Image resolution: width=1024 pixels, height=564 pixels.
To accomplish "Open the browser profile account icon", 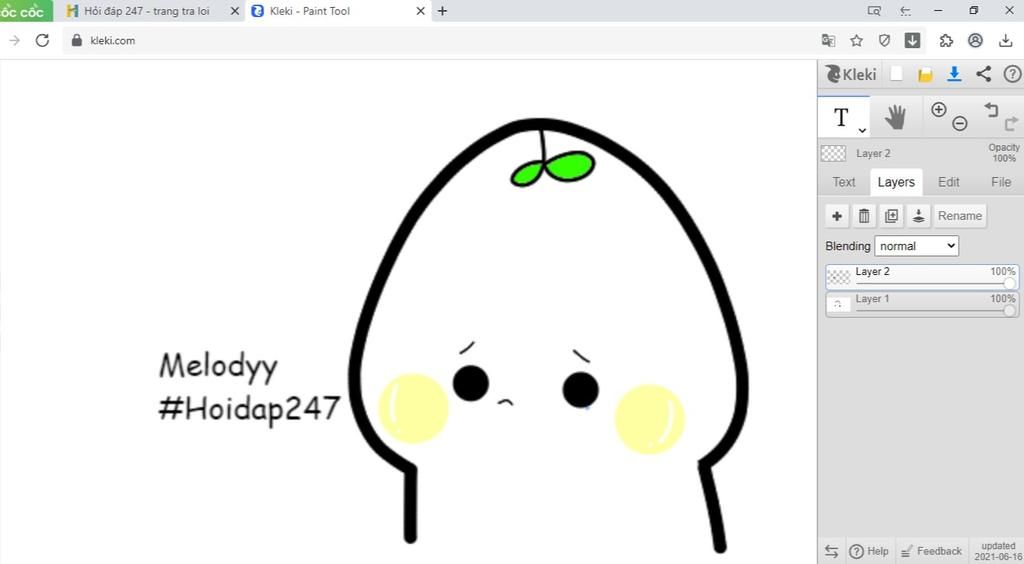I will (x=975, y=40).
